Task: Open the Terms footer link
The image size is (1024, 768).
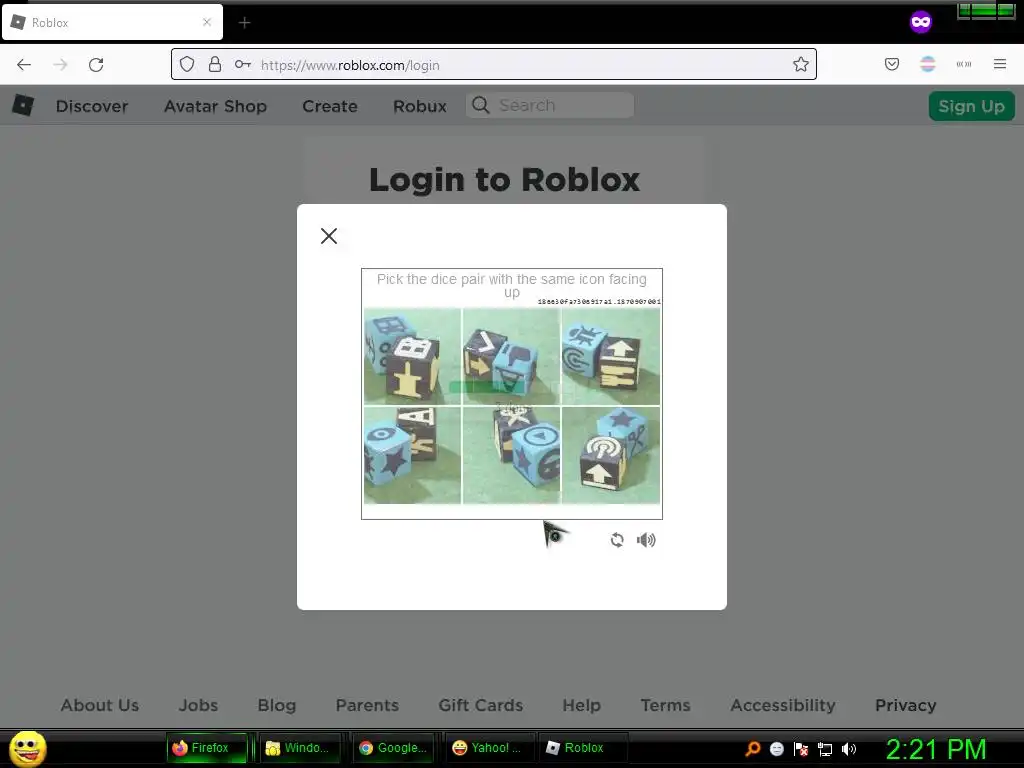Action: [x=665, y=705]
